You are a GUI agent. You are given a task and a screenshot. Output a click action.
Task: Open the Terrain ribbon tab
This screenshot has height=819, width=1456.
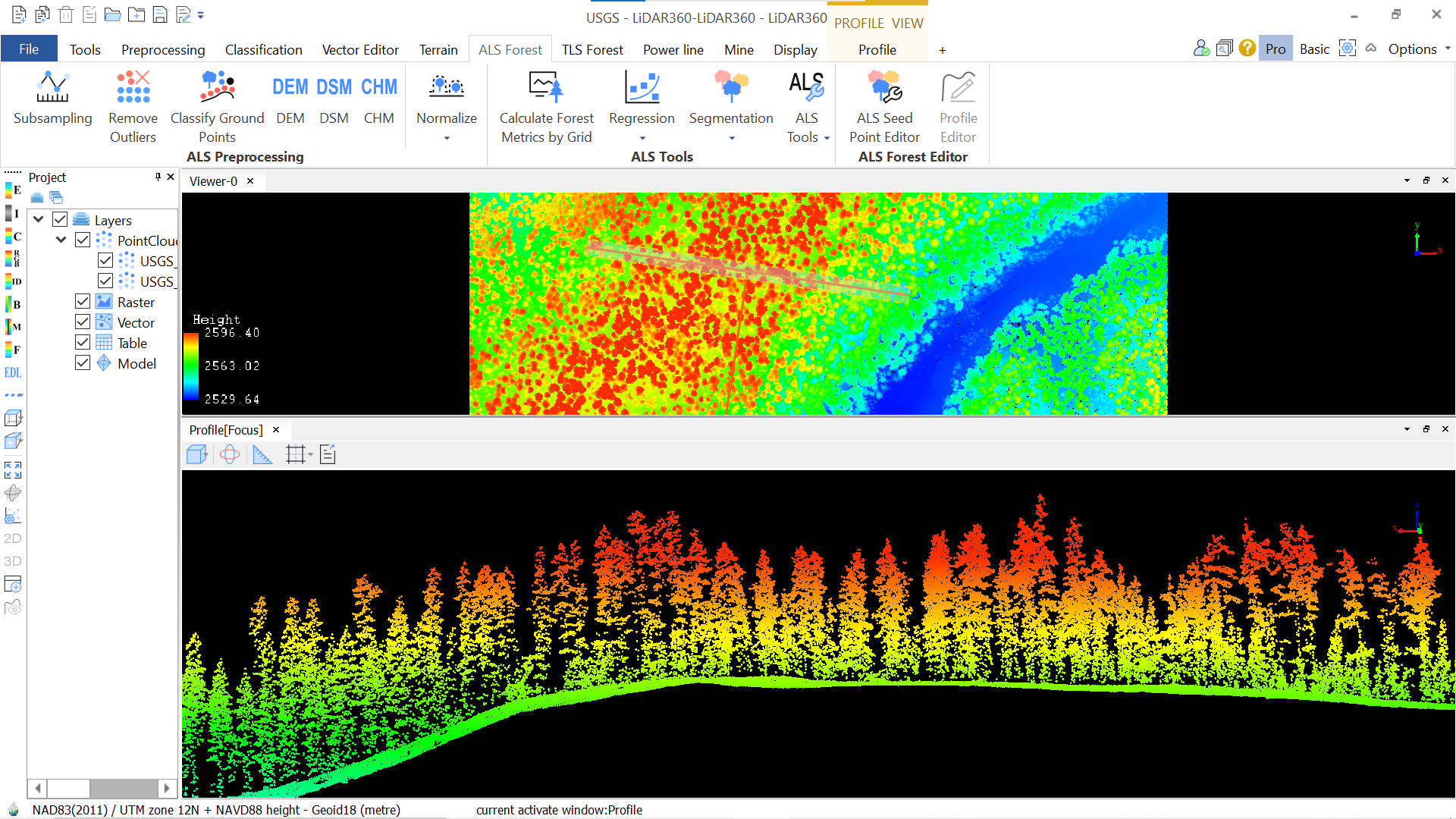(x=438, y=49)
